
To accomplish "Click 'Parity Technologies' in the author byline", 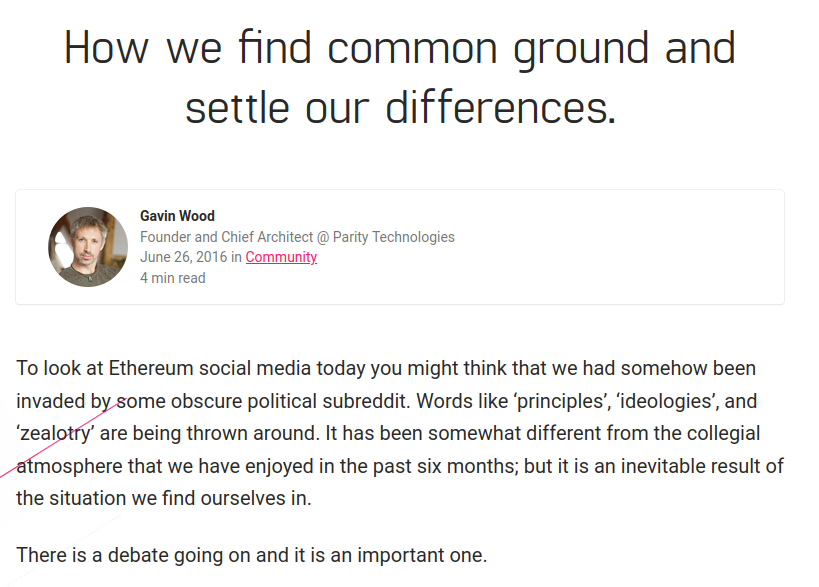I will coord(393,237).
